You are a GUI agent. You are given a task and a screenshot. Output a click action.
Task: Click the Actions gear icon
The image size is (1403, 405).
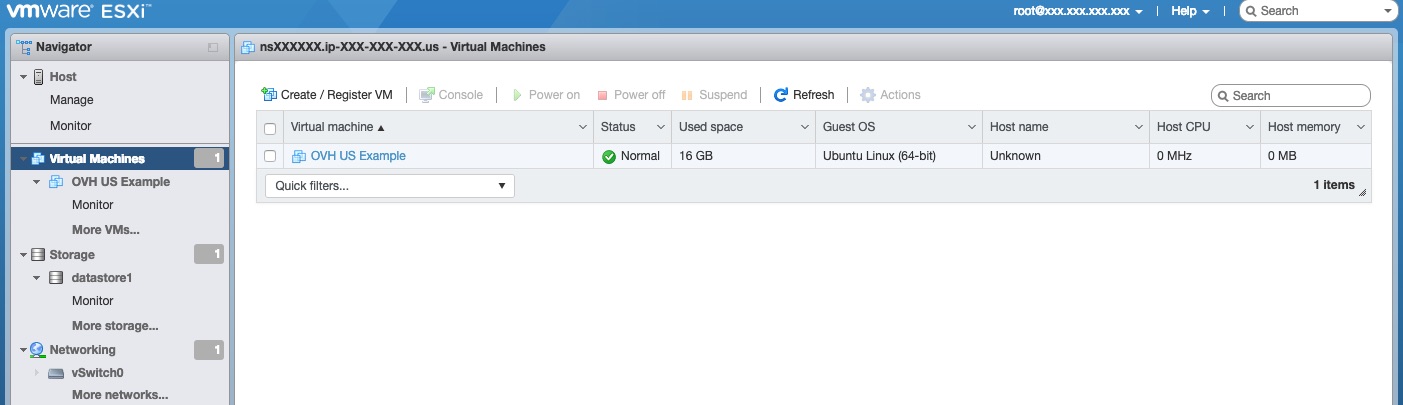tap(868, 95)
